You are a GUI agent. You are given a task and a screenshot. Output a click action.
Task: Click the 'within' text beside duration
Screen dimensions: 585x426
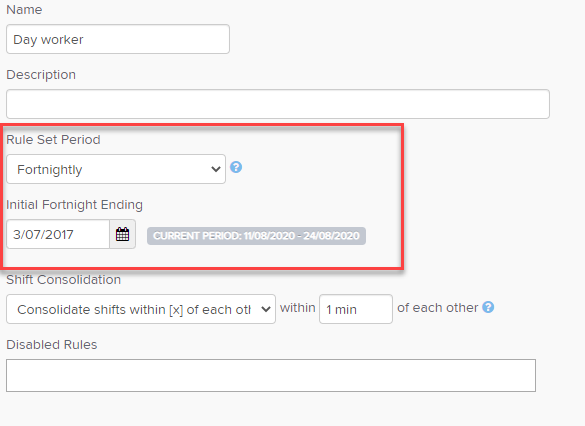click(298, 307)
